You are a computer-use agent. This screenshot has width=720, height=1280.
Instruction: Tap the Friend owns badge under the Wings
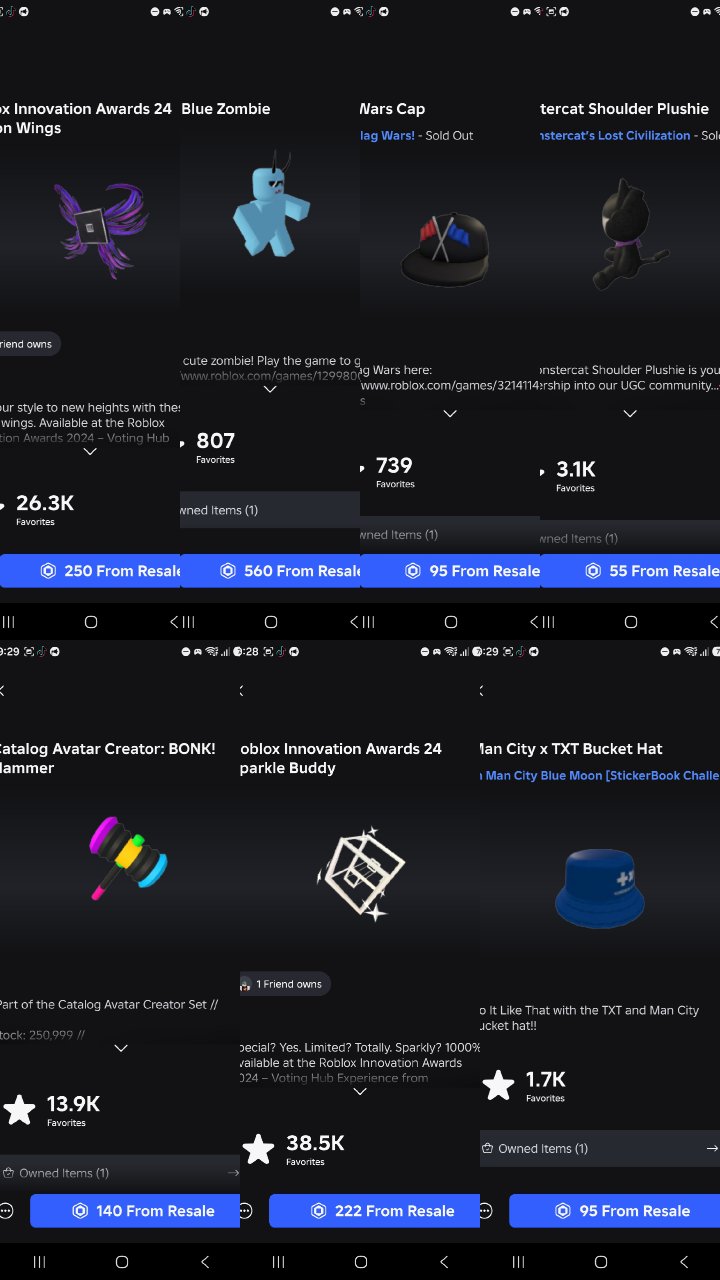tap(30, 344)
